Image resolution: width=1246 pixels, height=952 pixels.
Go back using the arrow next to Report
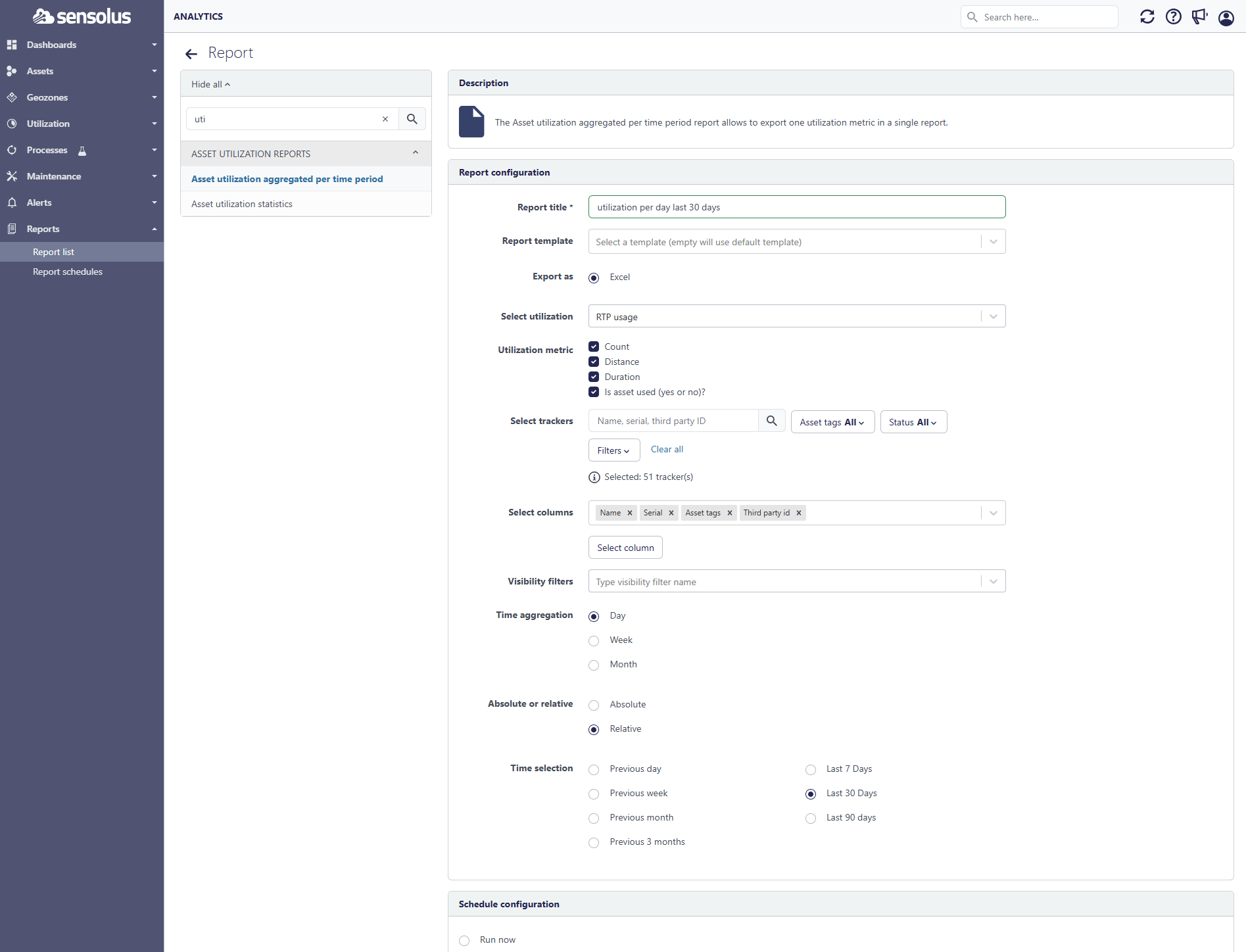click(191, 54)
